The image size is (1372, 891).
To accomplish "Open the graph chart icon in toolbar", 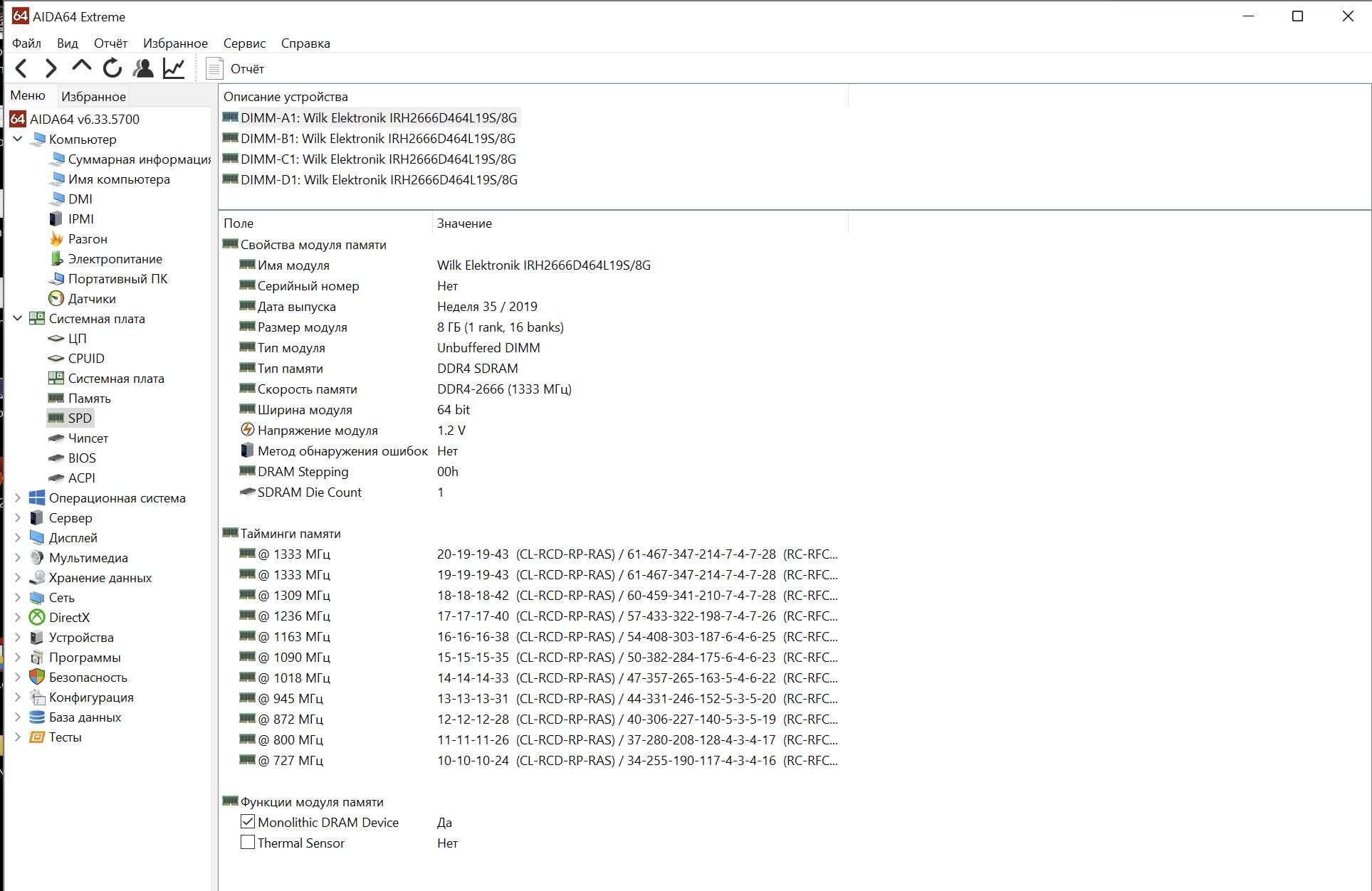I will click(x=174, y=68).
